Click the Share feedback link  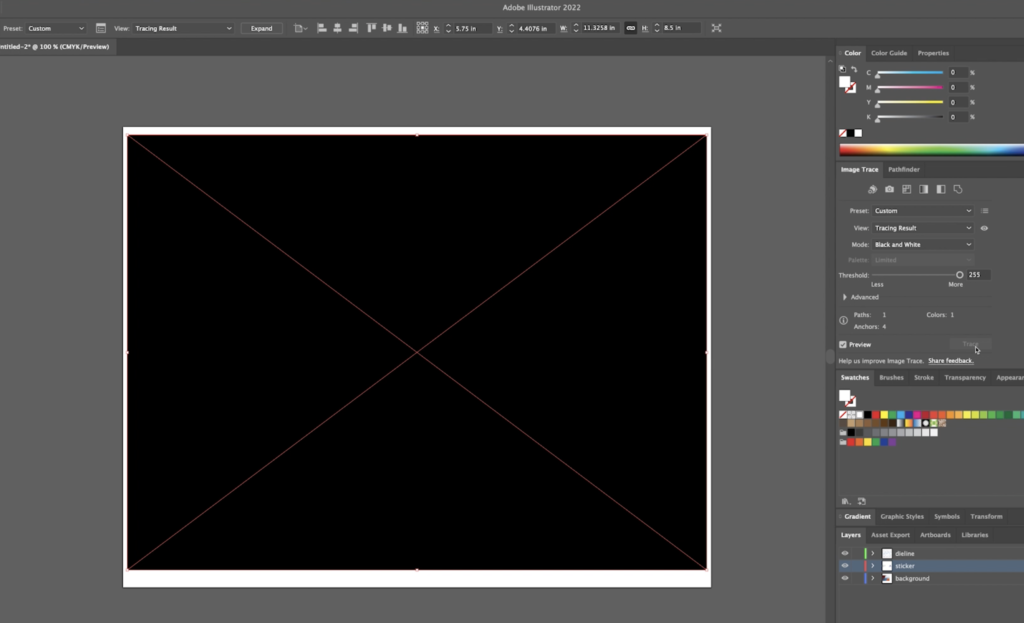[x=950, y=360]
